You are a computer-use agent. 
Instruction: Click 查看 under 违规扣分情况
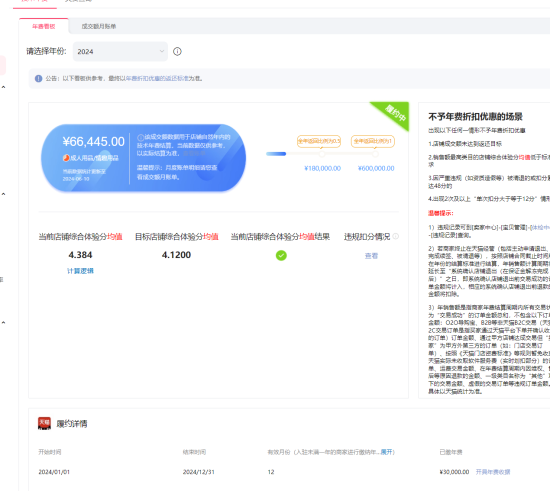click(371, 256)
